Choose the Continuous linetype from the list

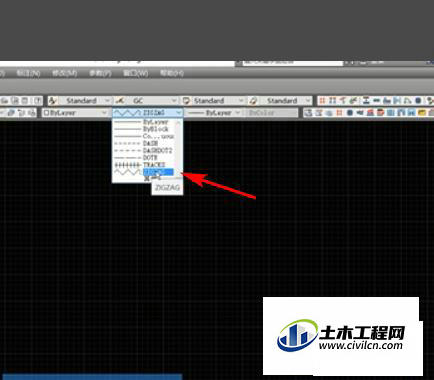pos(145,136)
